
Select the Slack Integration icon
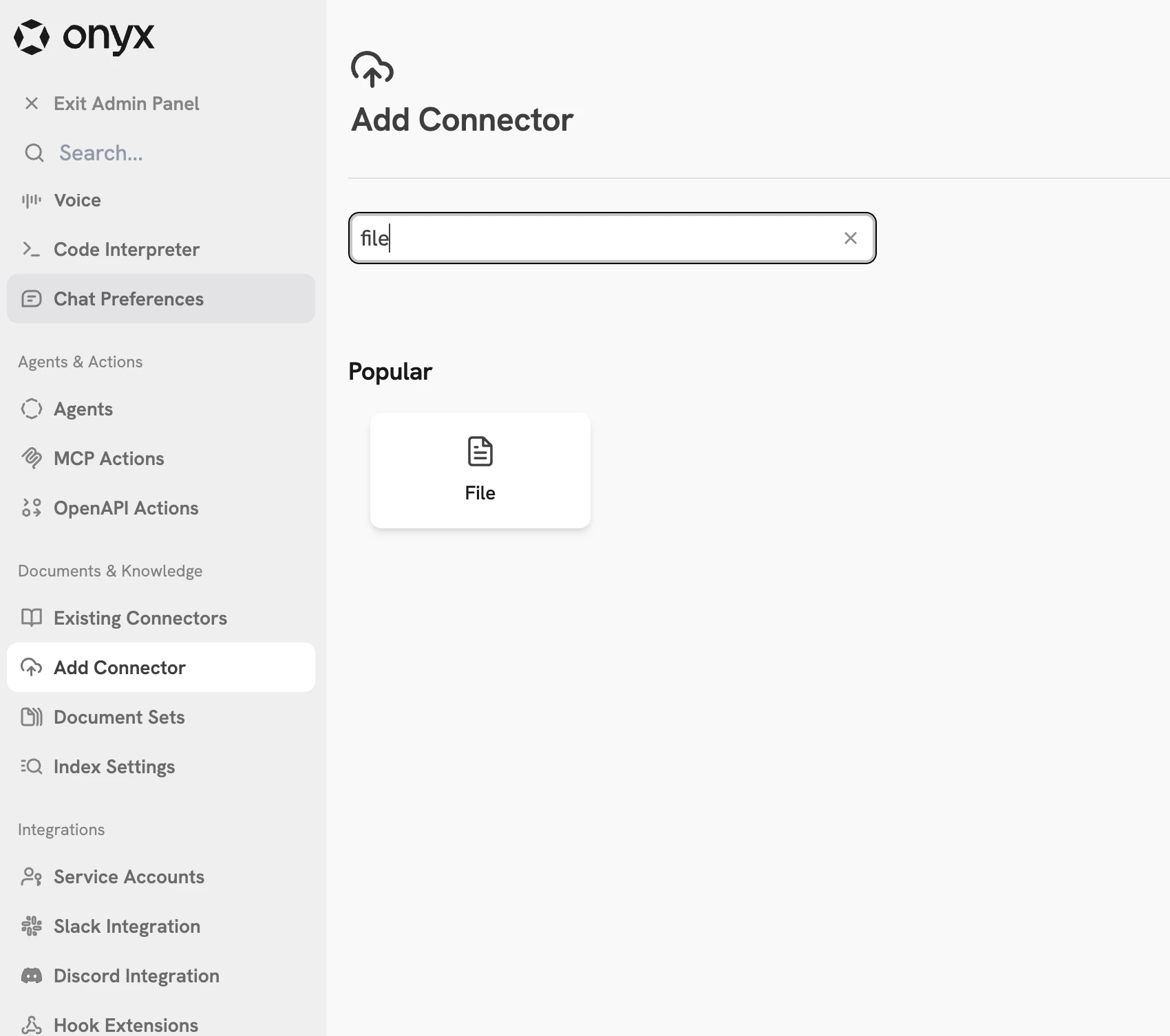(32, 926)
